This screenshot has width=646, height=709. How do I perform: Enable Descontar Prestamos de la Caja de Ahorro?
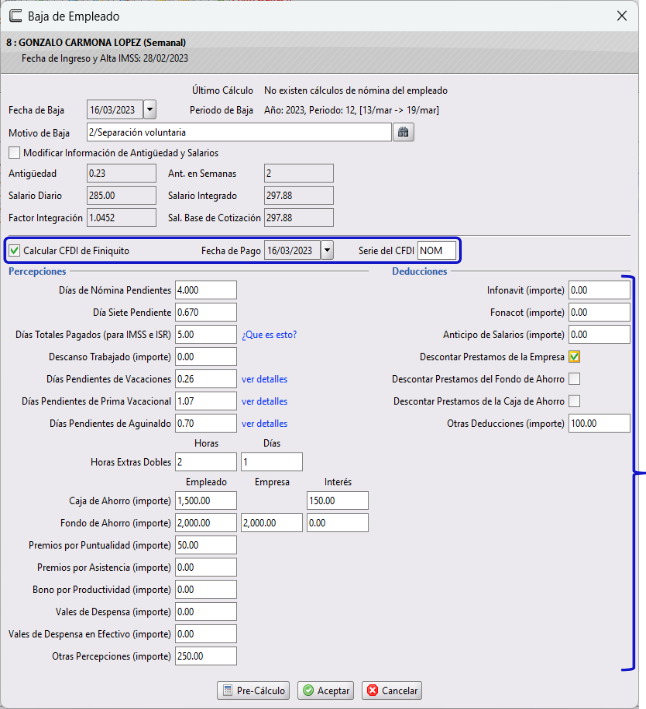574,401
